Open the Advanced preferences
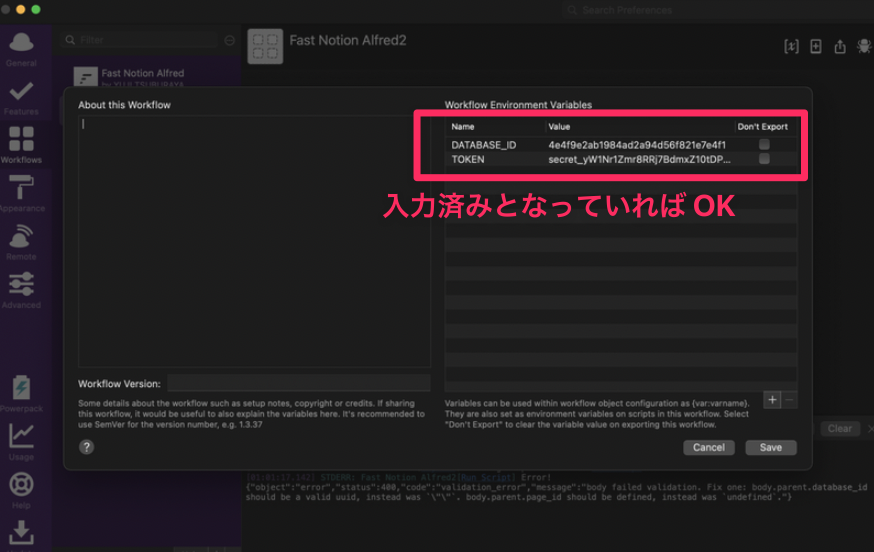Screen dimensions: 874x552 (x=21, y=290)
